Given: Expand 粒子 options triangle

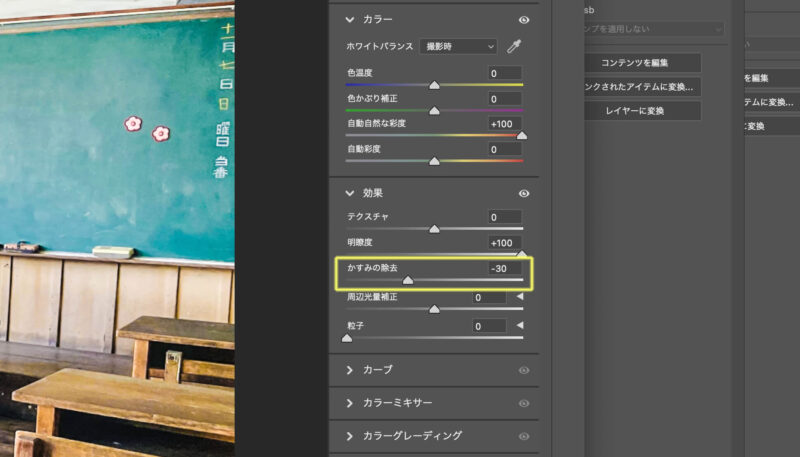Looking at the screenshot, I should 520,325.
